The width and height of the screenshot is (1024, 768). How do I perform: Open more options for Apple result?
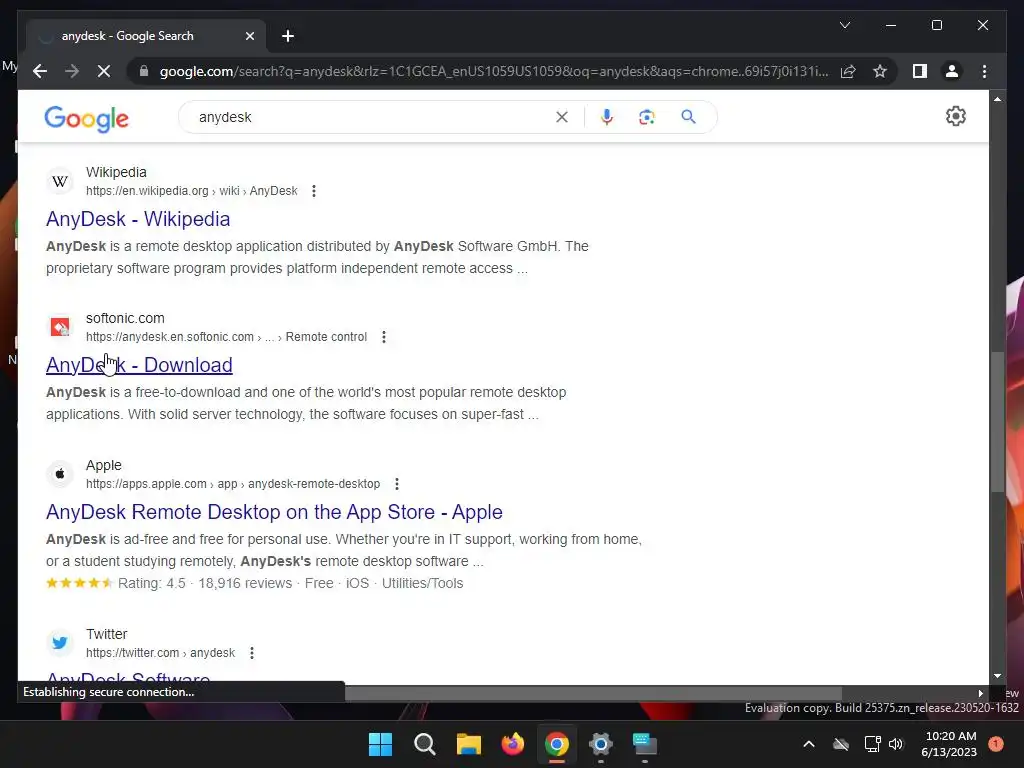pos(397,484)
